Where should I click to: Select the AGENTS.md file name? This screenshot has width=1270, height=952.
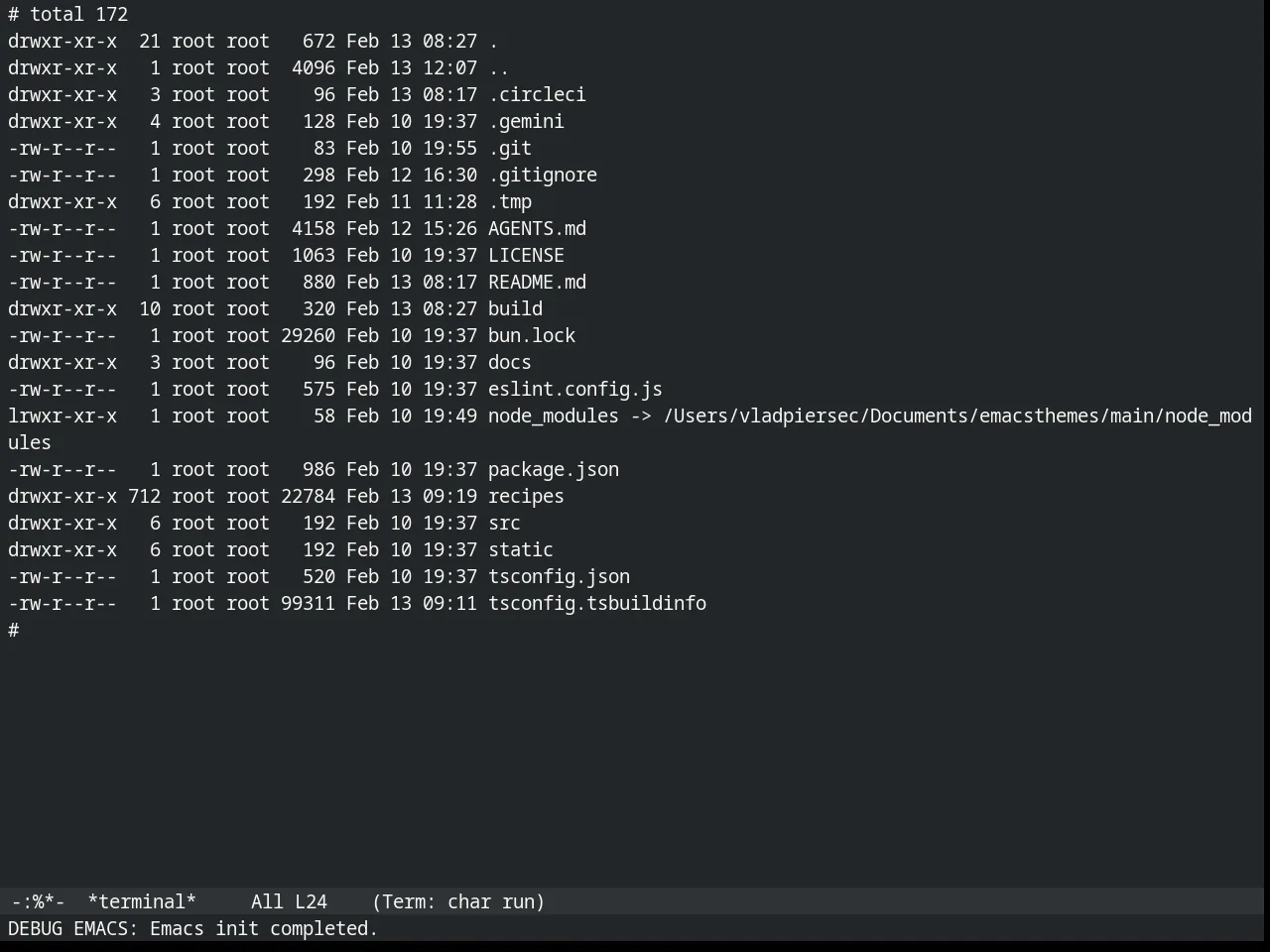(537, 228)
